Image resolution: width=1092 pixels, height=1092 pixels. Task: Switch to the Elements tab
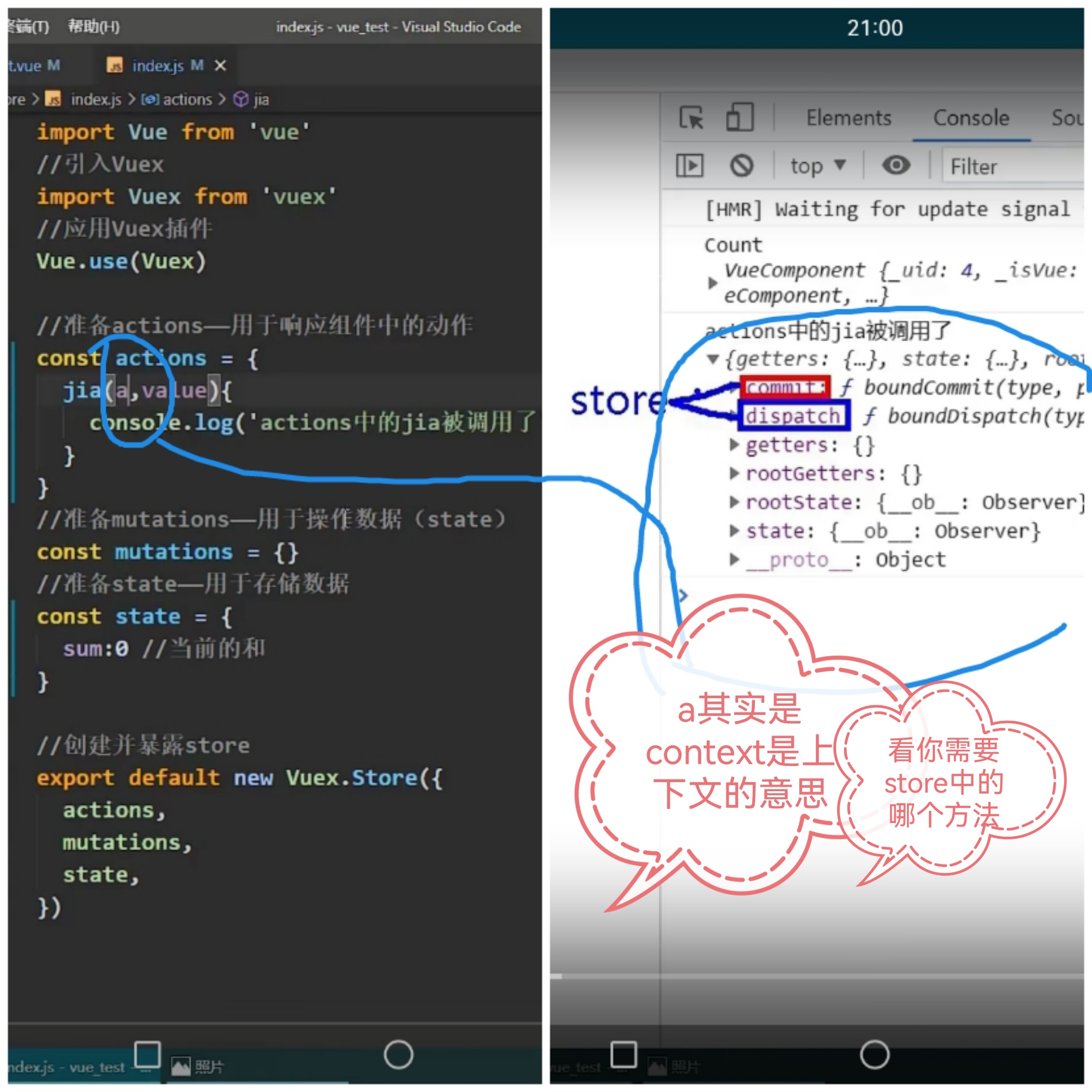coord(848,118)
